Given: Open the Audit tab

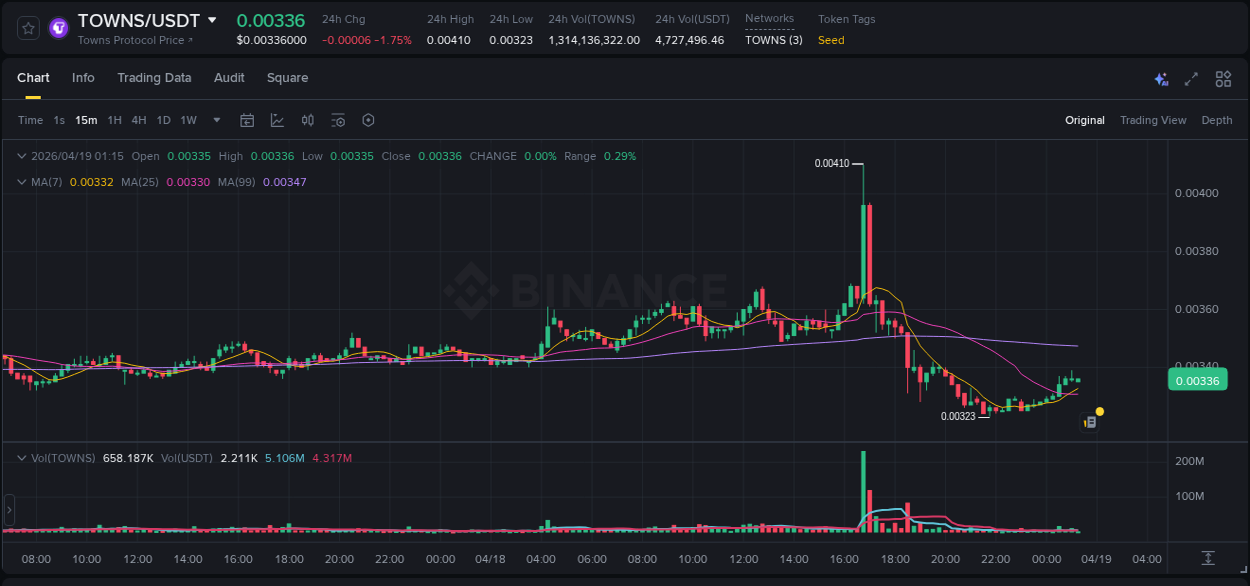Looking at the screenshot, I should pos(229,78).
